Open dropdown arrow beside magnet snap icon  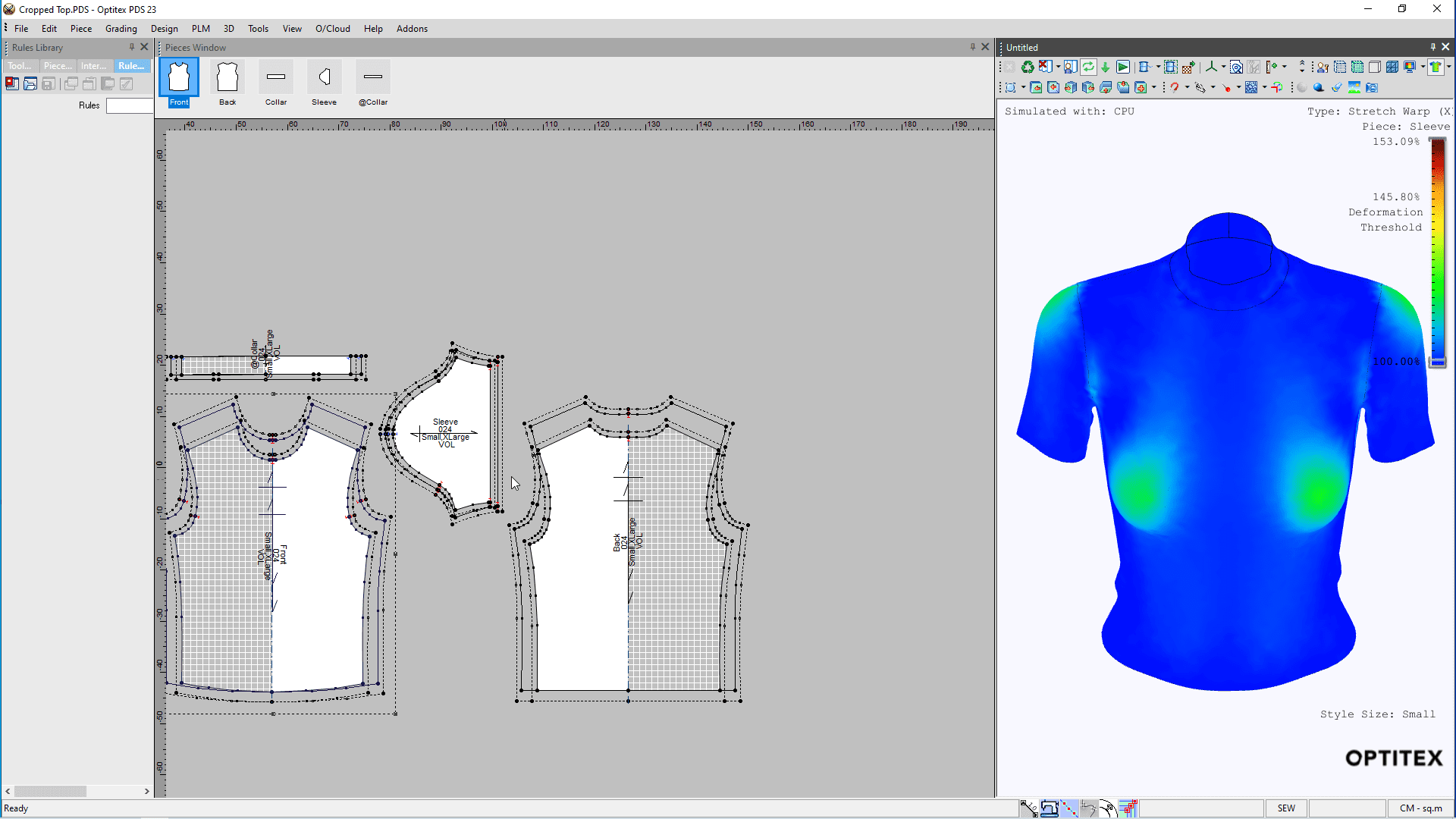[1187, 87]
